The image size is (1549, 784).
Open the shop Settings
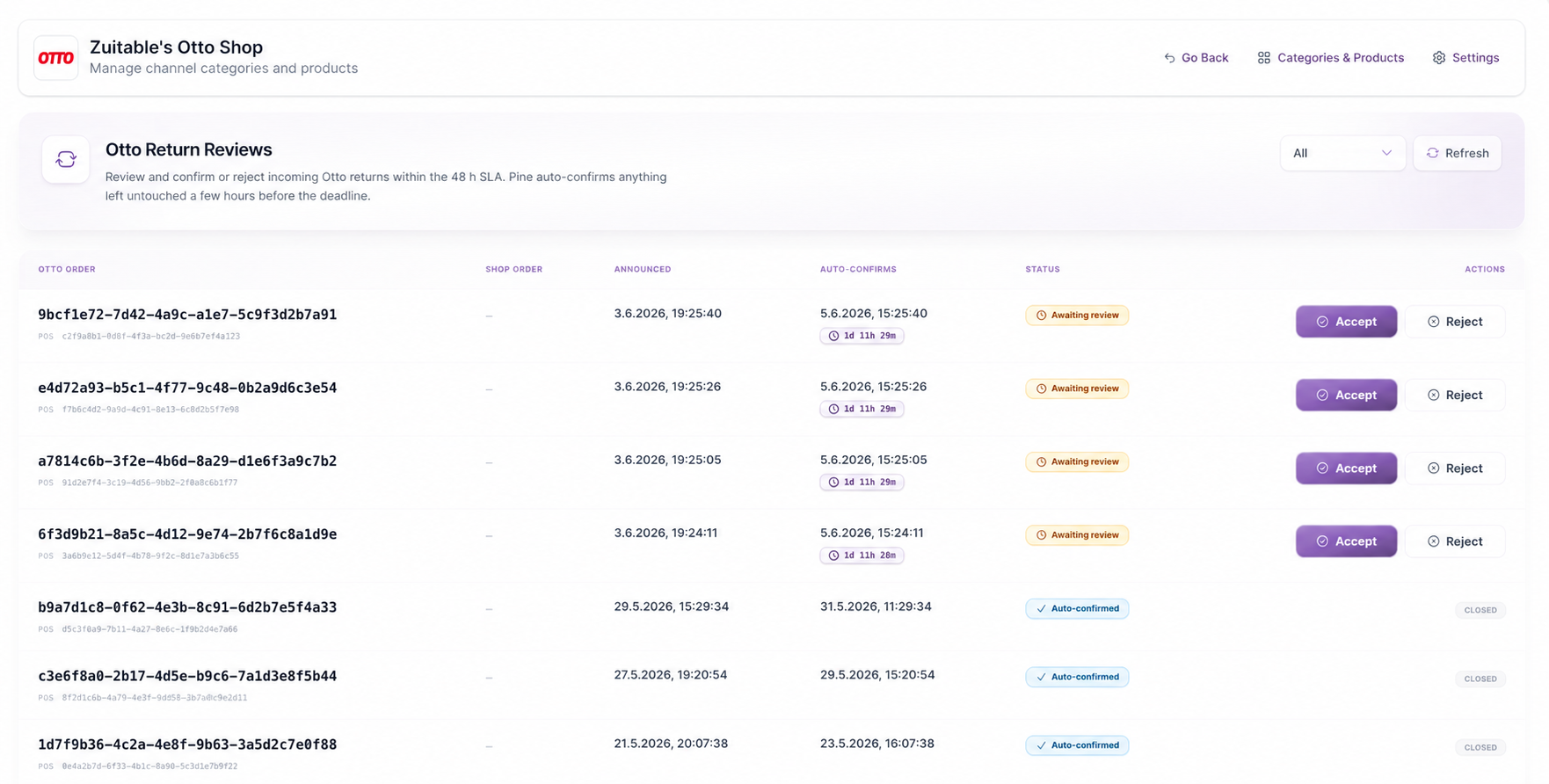click(1465, 58)
